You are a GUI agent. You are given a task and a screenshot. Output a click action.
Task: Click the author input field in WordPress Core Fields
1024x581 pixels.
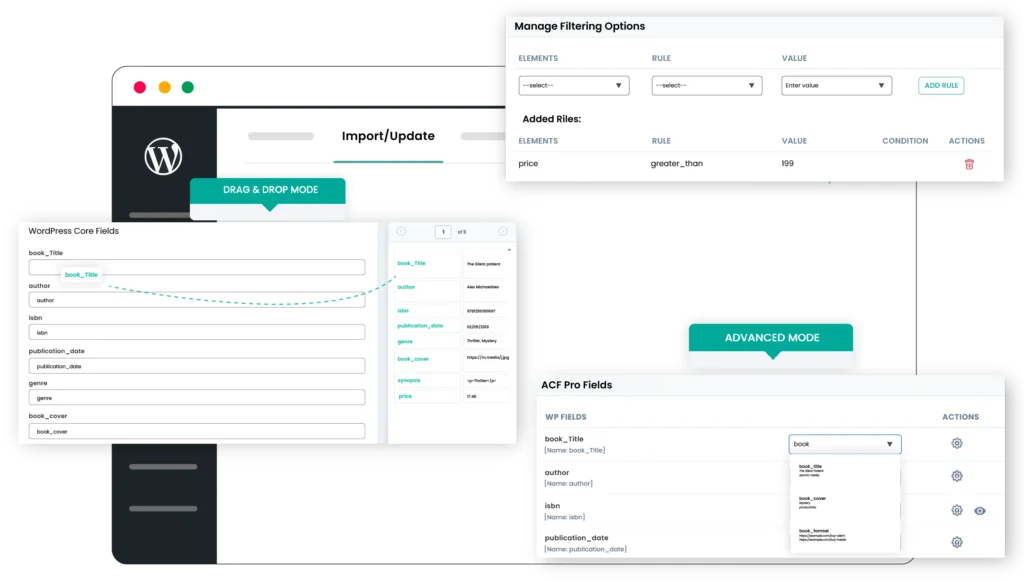coord(198,299)
